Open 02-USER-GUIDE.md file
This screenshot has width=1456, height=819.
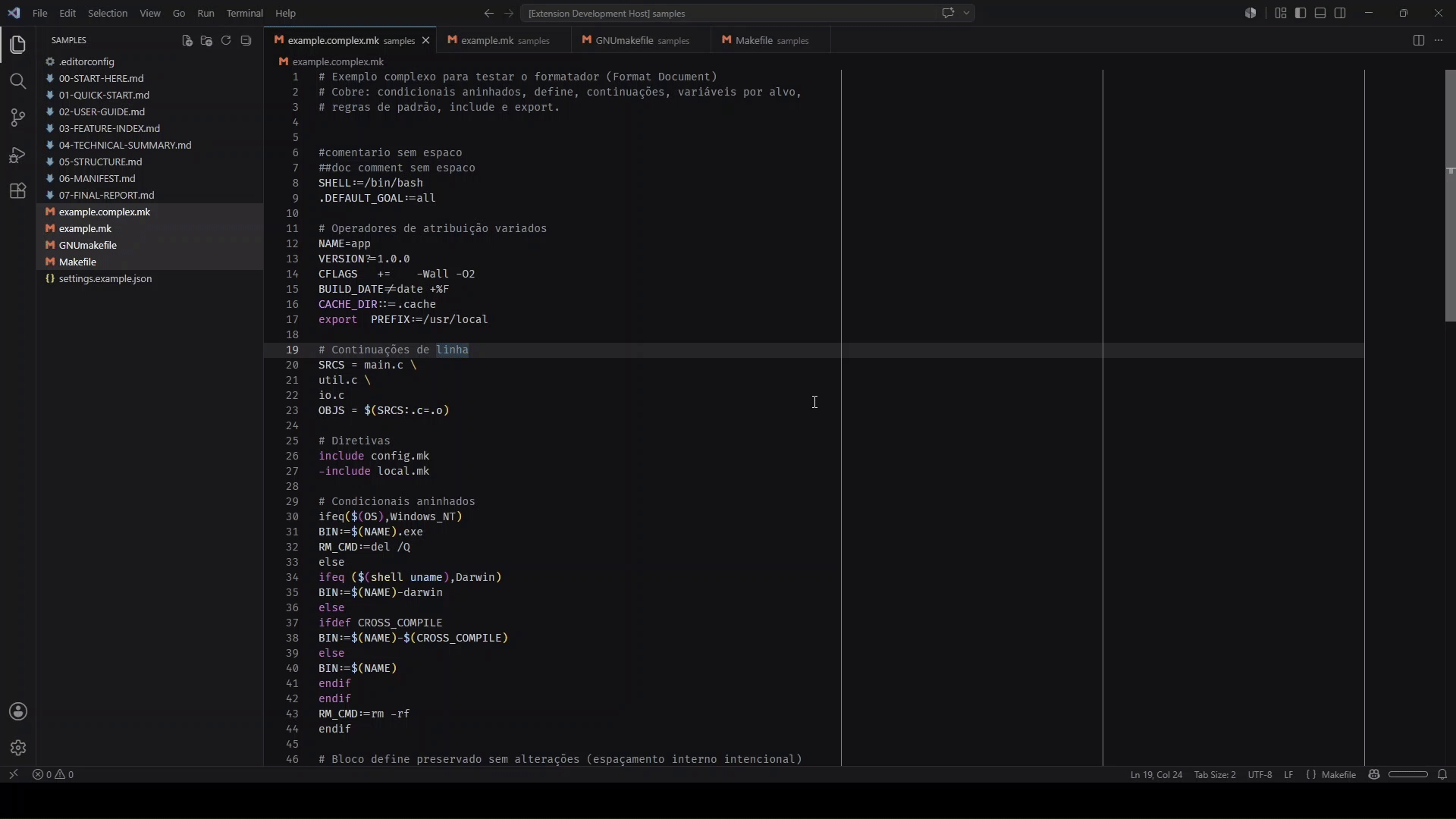point(149,111)
